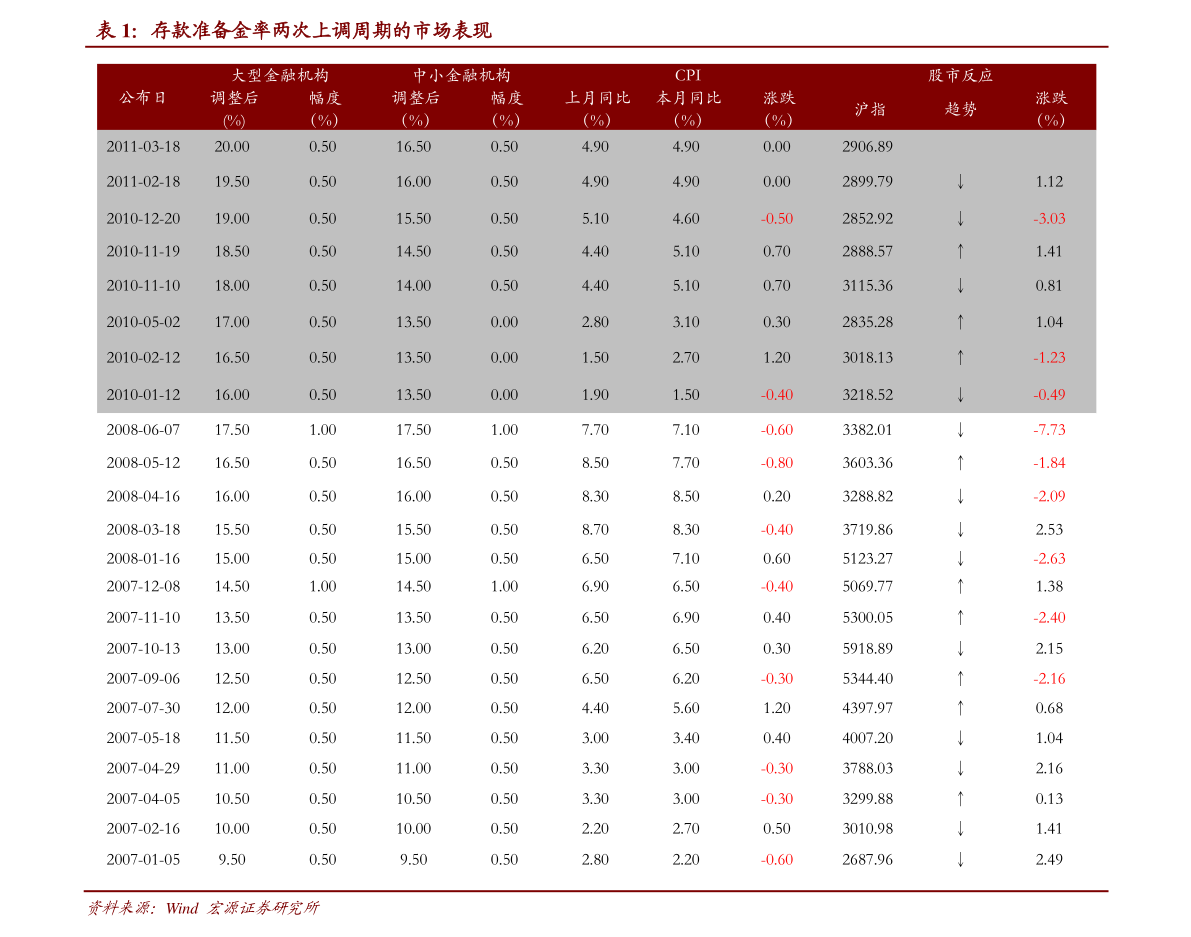The image size is (1191, 937).
Task: Click the stock change value 2.53
Action: click(1049, 529)
